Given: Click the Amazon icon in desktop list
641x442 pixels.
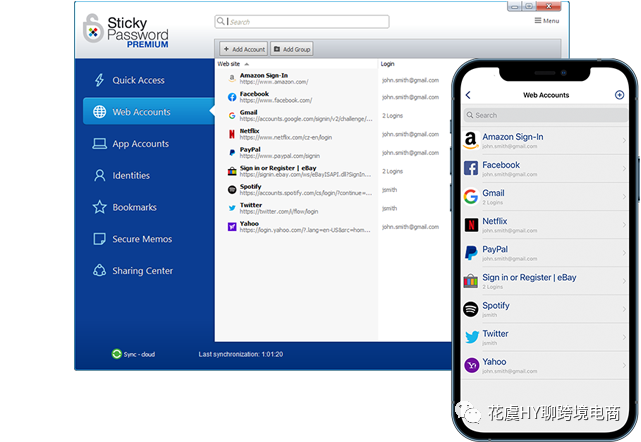Looking at the screenshot, I should (x=232, y=78).
